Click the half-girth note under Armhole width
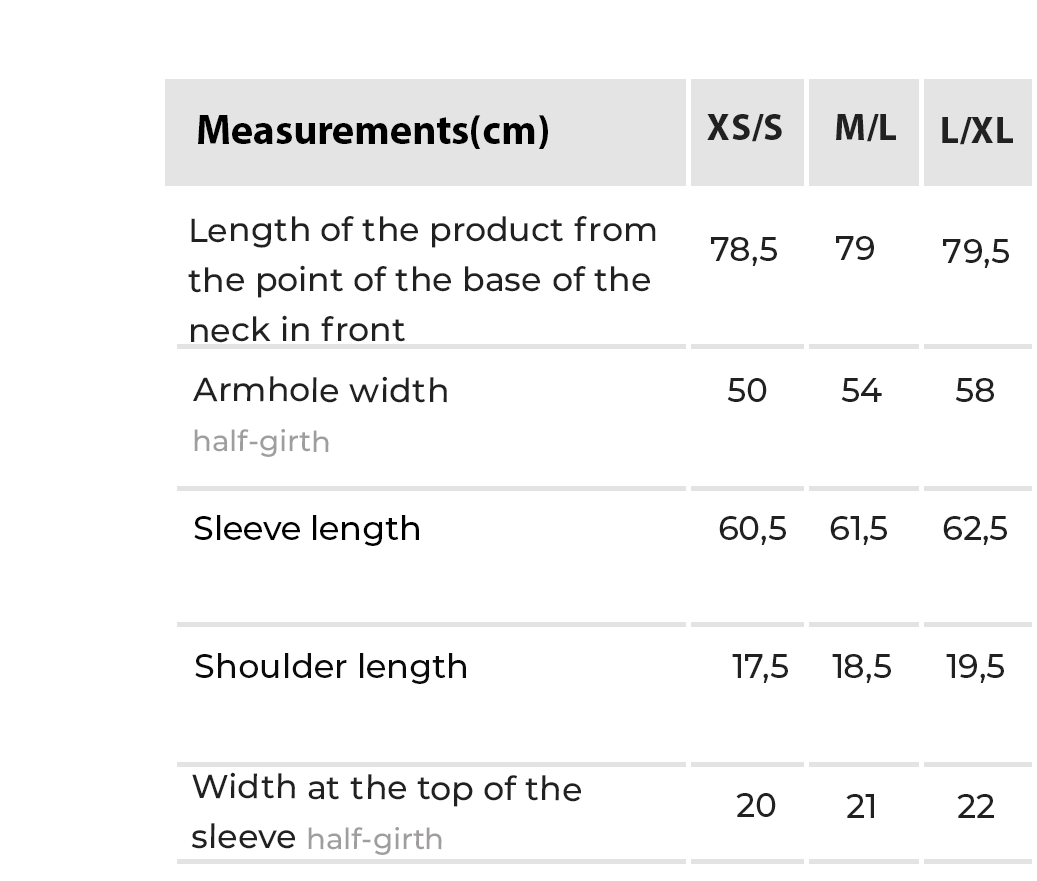The image size is (1037, 881). coord(261,441)
